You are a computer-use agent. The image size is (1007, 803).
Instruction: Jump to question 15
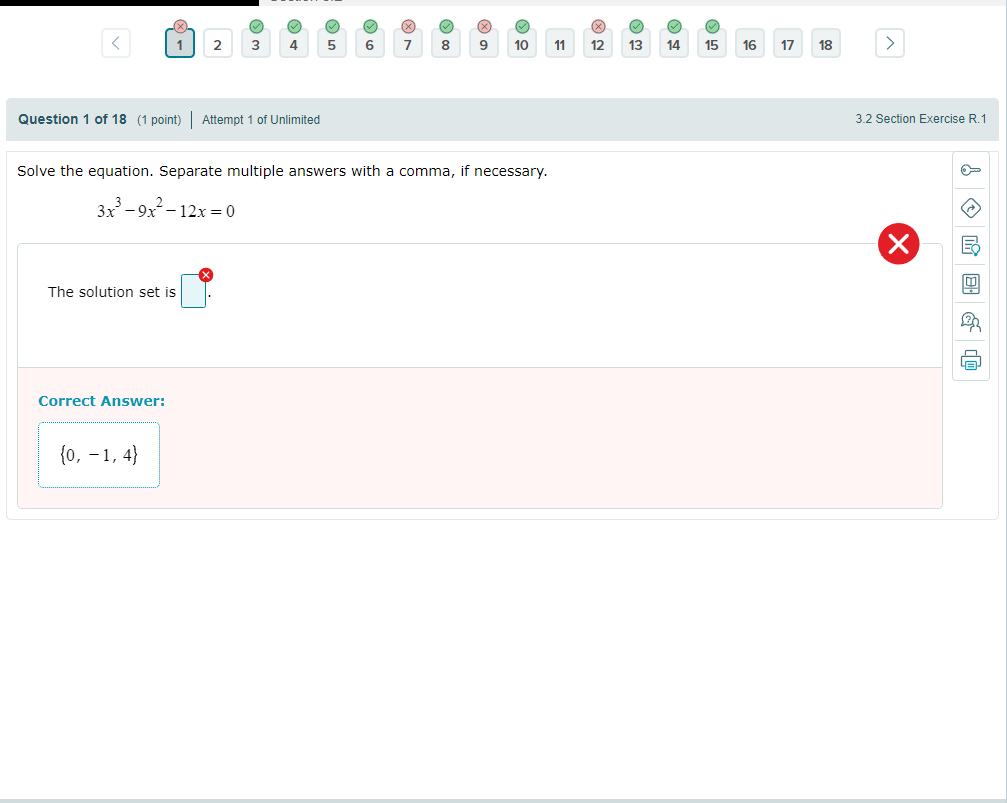tap(712, 44)
